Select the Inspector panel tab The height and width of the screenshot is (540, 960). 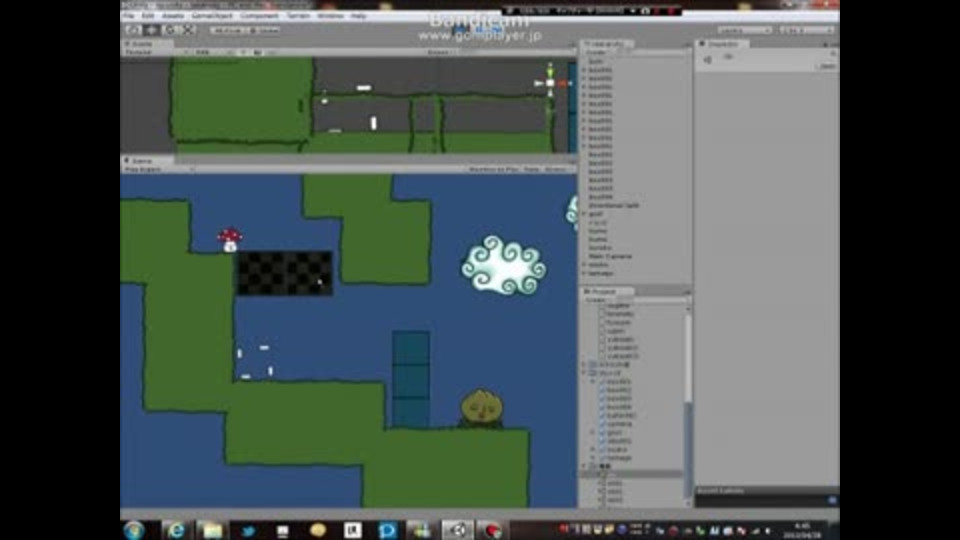(722, 44)
